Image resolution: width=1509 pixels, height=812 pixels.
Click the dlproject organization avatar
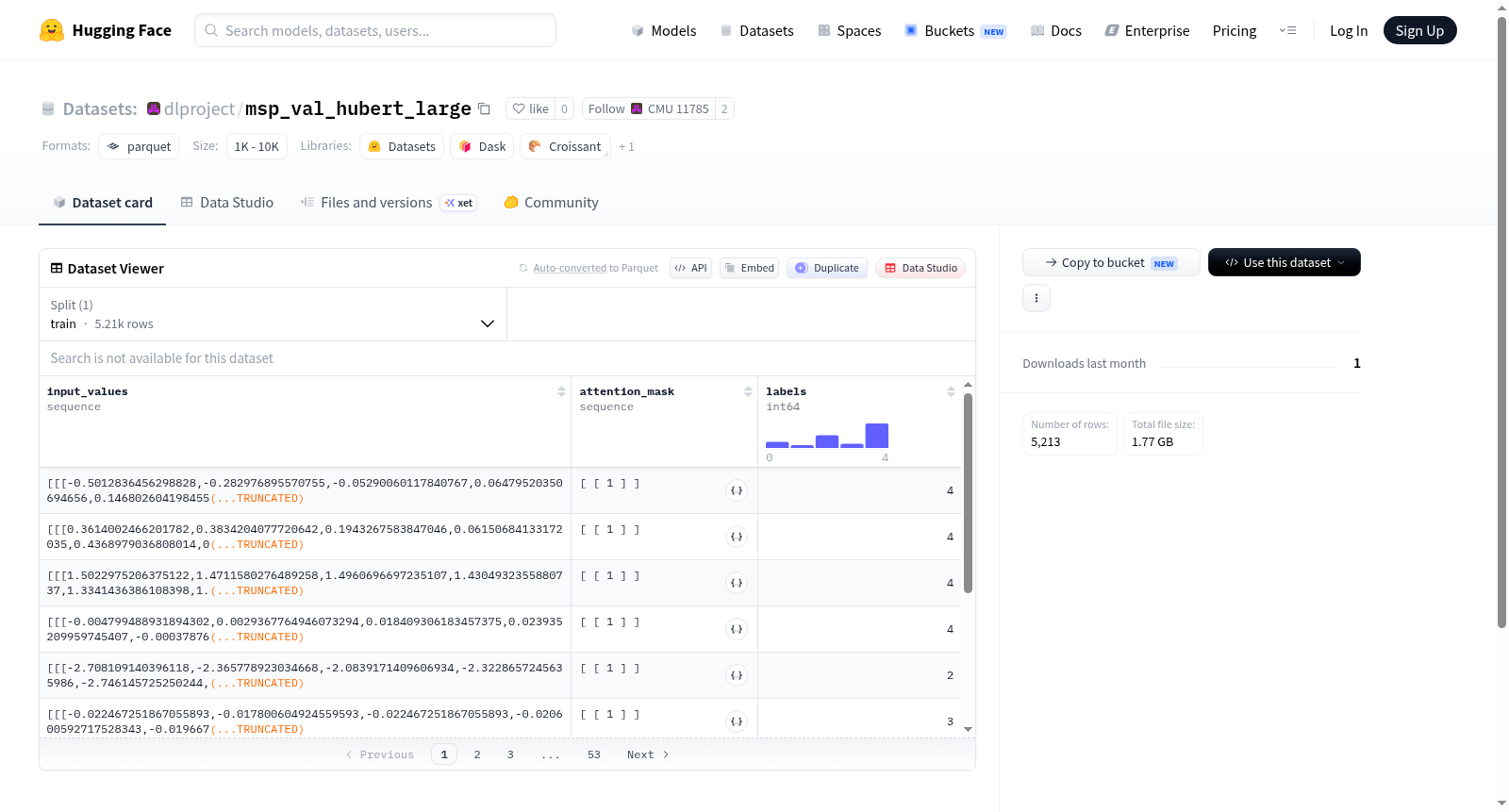[154, 108]
